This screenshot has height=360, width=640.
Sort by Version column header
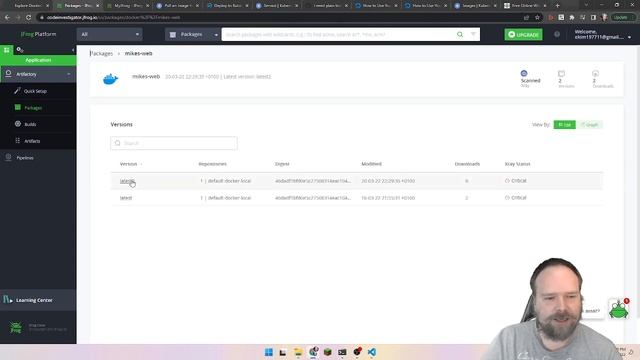click(x=129, y=164)
